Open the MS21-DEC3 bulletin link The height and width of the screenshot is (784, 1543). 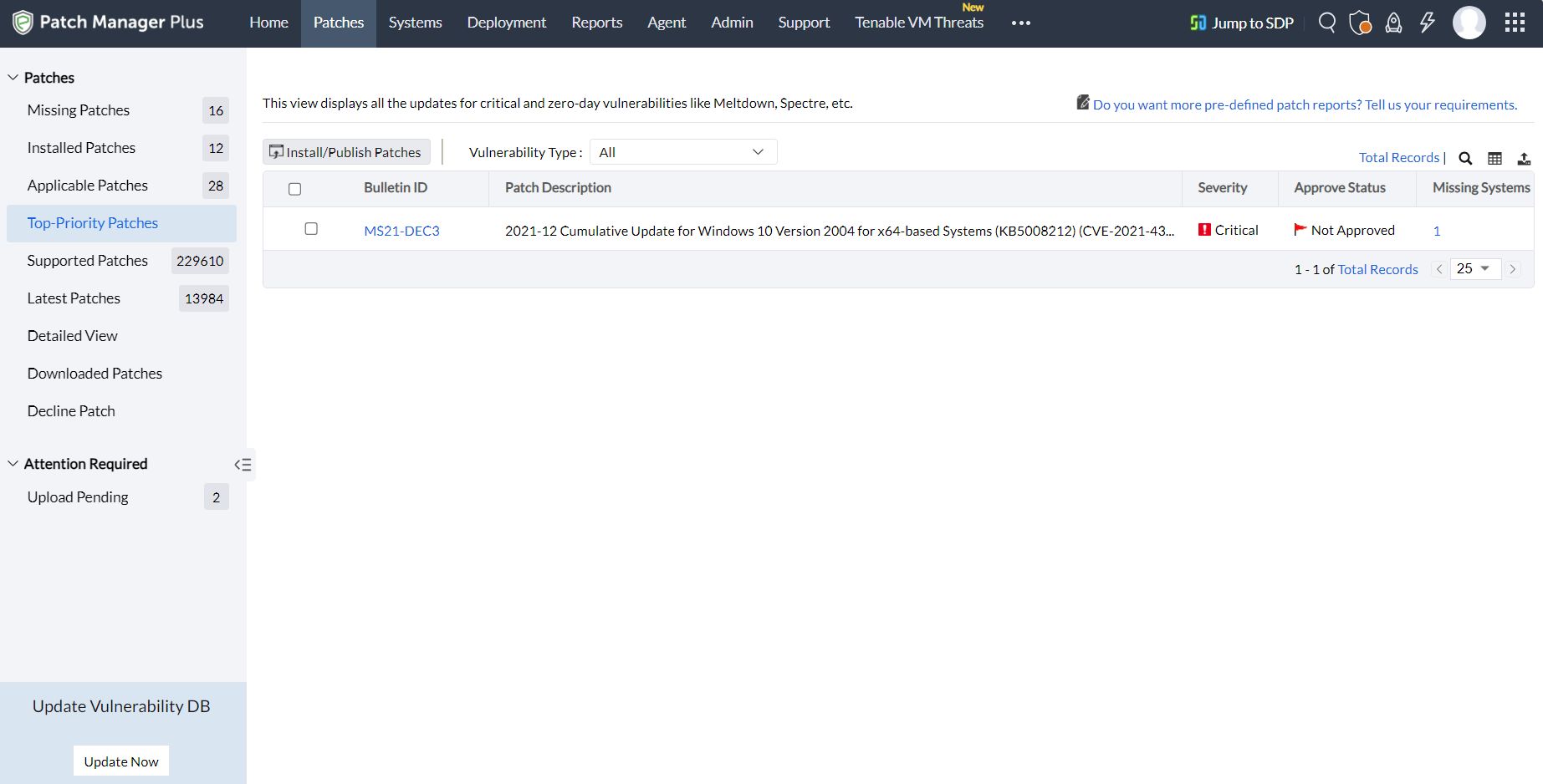click(x=401, y=231)
